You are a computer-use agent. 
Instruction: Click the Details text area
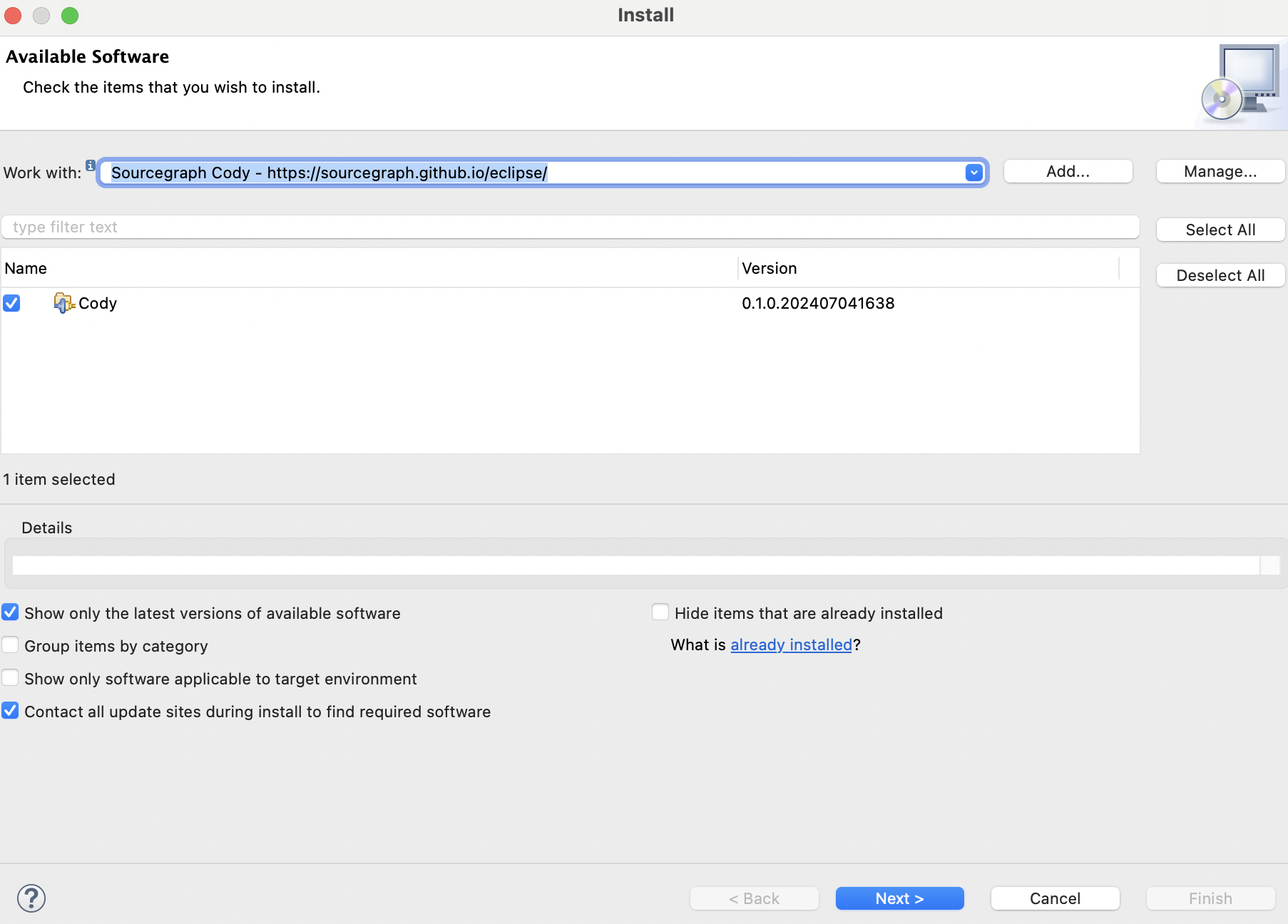point(636,565)
